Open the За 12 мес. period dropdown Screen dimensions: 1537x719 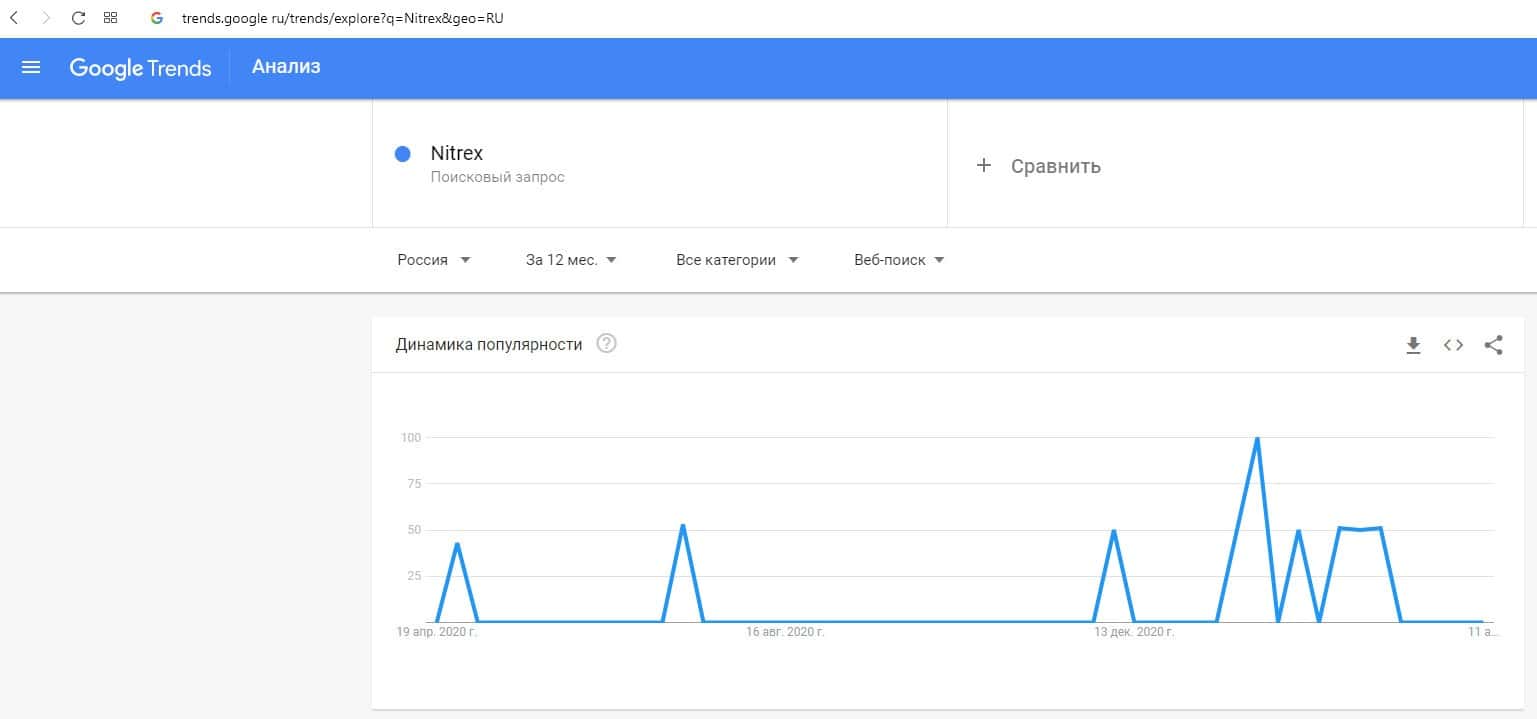[571, 260]
